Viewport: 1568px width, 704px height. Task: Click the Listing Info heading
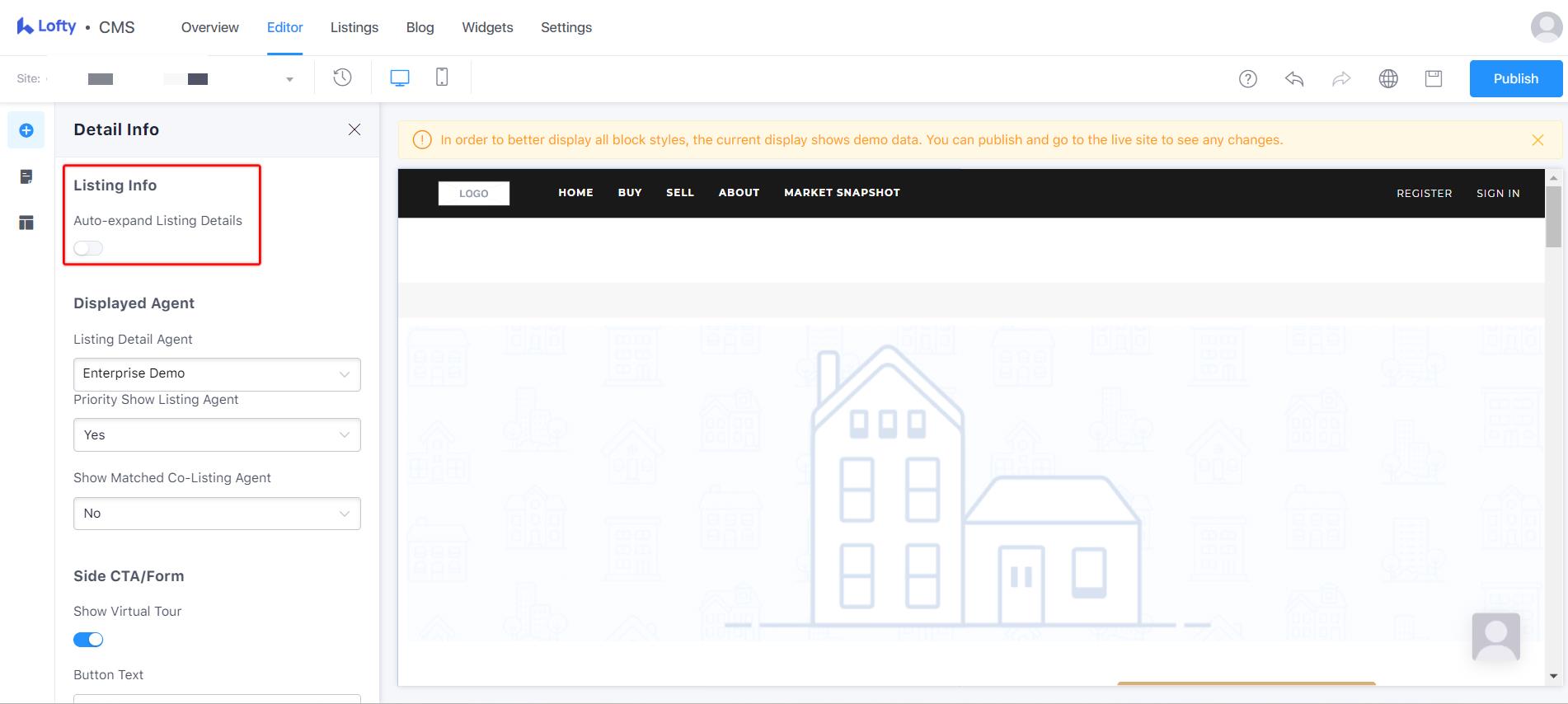click(x=115, y=185)
